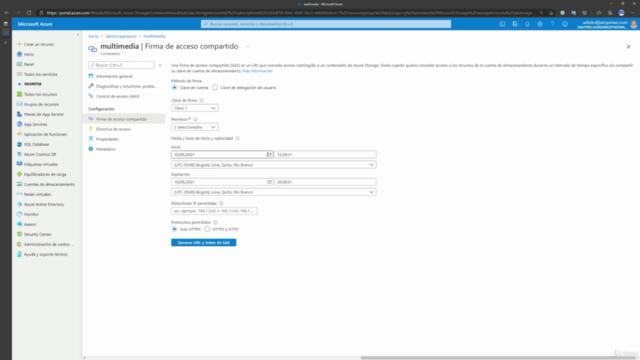Viewport: 640px width, 360px height.
Task: Go to labstorageazure breadcrumb link
Action: 121,36
